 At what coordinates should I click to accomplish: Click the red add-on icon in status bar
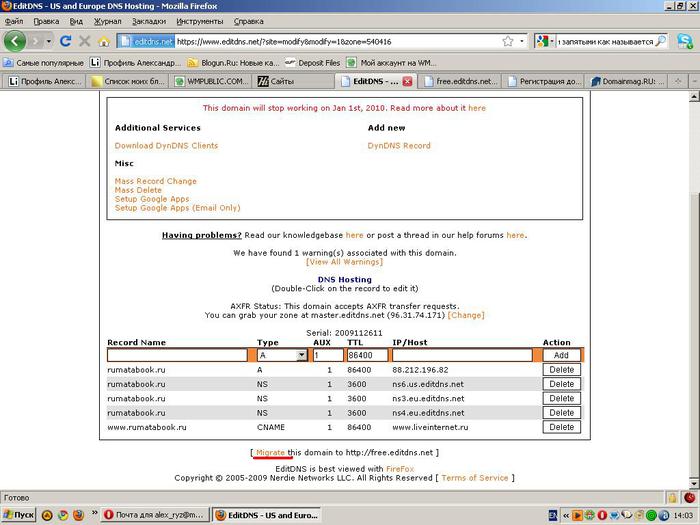[x=689, y=497]
